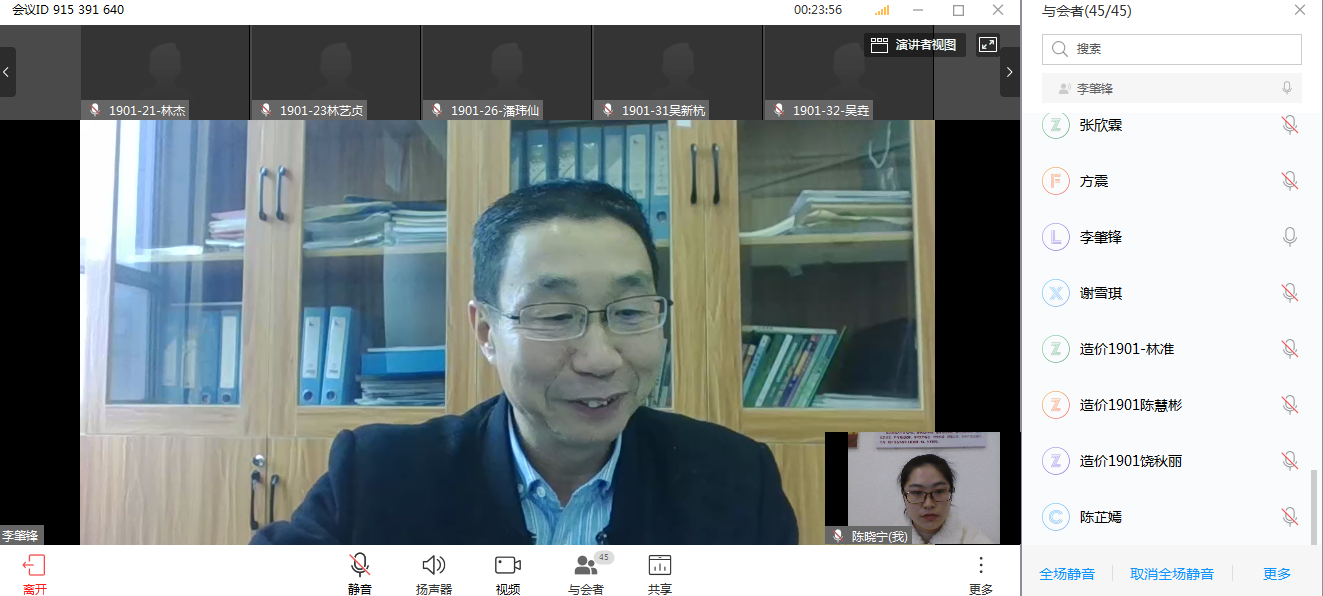Toggle microphone icon beside 李肇锋 in list
The width and height of the screenshot is (1323, 596).
(1290, 237)
